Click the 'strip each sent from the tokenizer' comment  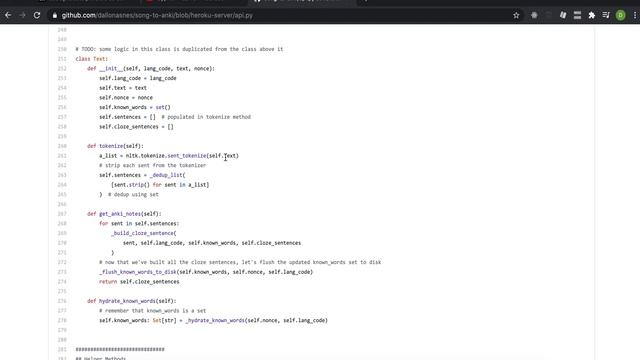pos(153,165)
